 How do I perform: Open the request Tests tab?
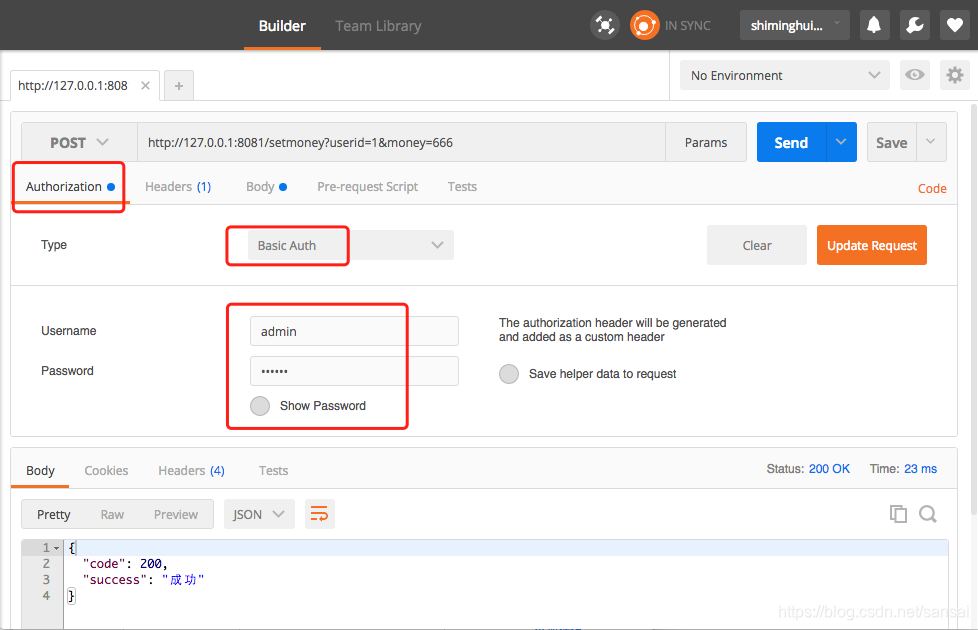pos(462,187)
